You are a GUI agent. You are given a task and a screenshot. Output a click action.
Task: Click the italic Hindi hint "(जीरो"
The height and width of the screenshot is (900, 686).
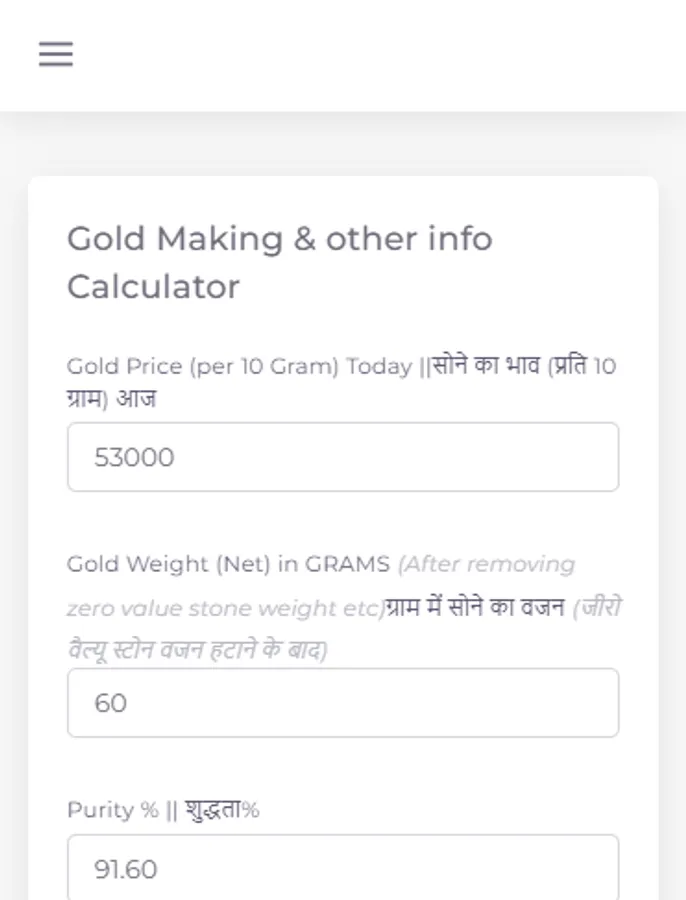597,608
